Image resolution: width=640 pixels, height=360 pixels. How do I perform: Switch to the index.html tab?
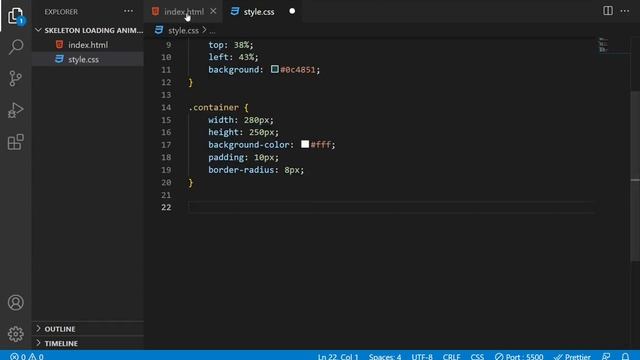pyautogui.click(x=184, y=12)
